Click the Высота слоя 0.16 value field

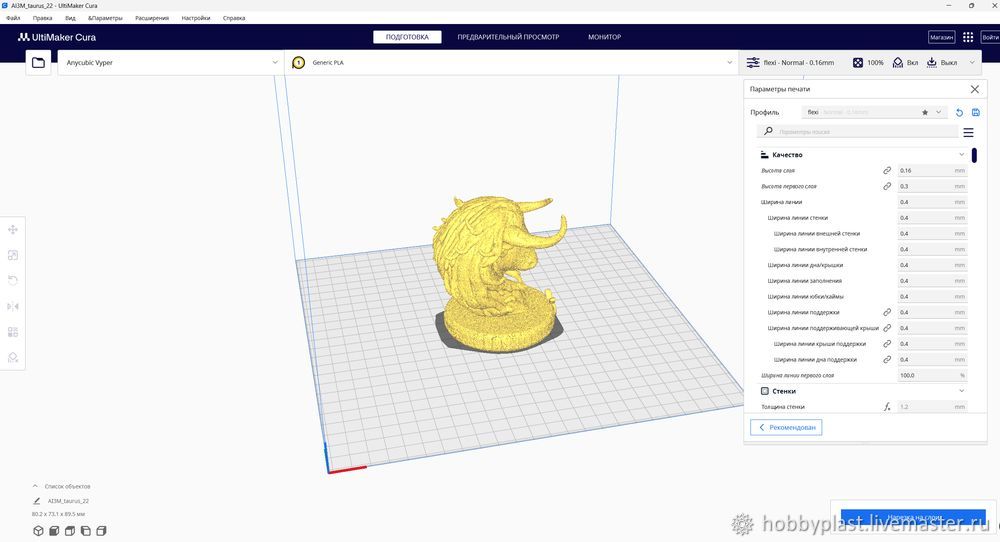coord(932,170)
